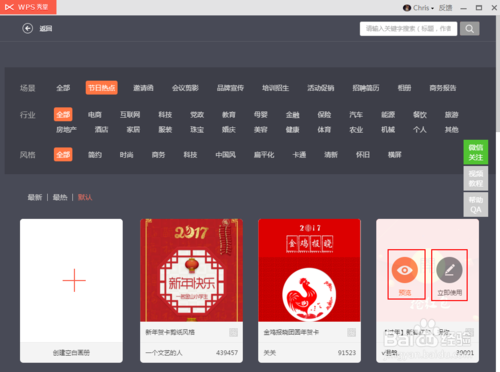Select the 横屏 style filter
500x372 pixels.
[395, 155]
